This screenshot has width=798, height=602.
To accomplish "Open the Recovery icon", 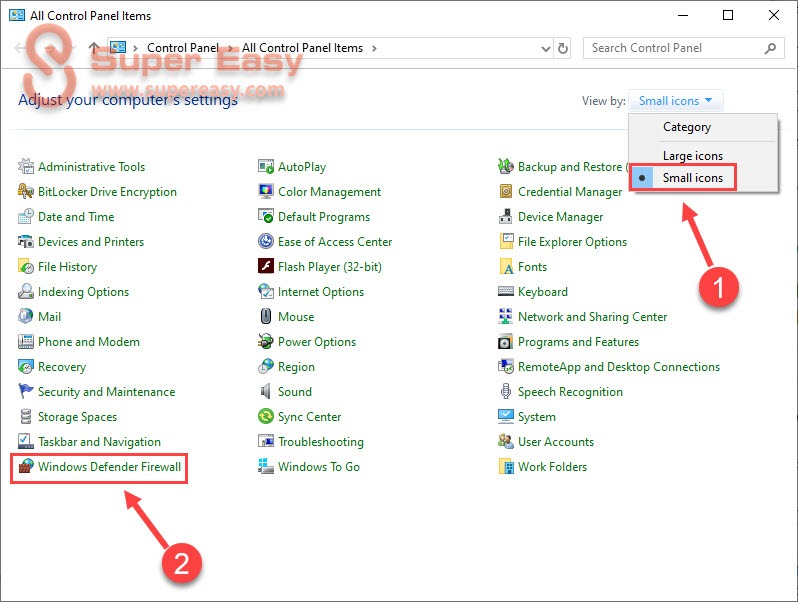I will [x=26, y=366].
